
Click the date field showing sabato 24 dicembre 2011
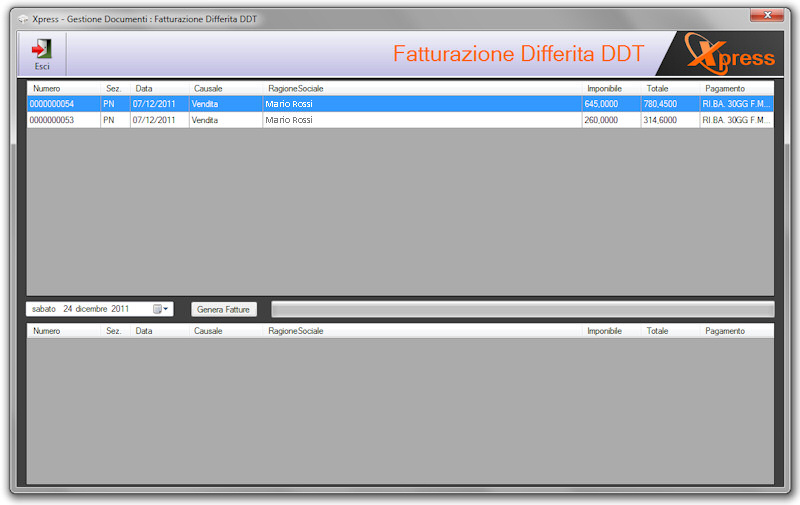99,309
